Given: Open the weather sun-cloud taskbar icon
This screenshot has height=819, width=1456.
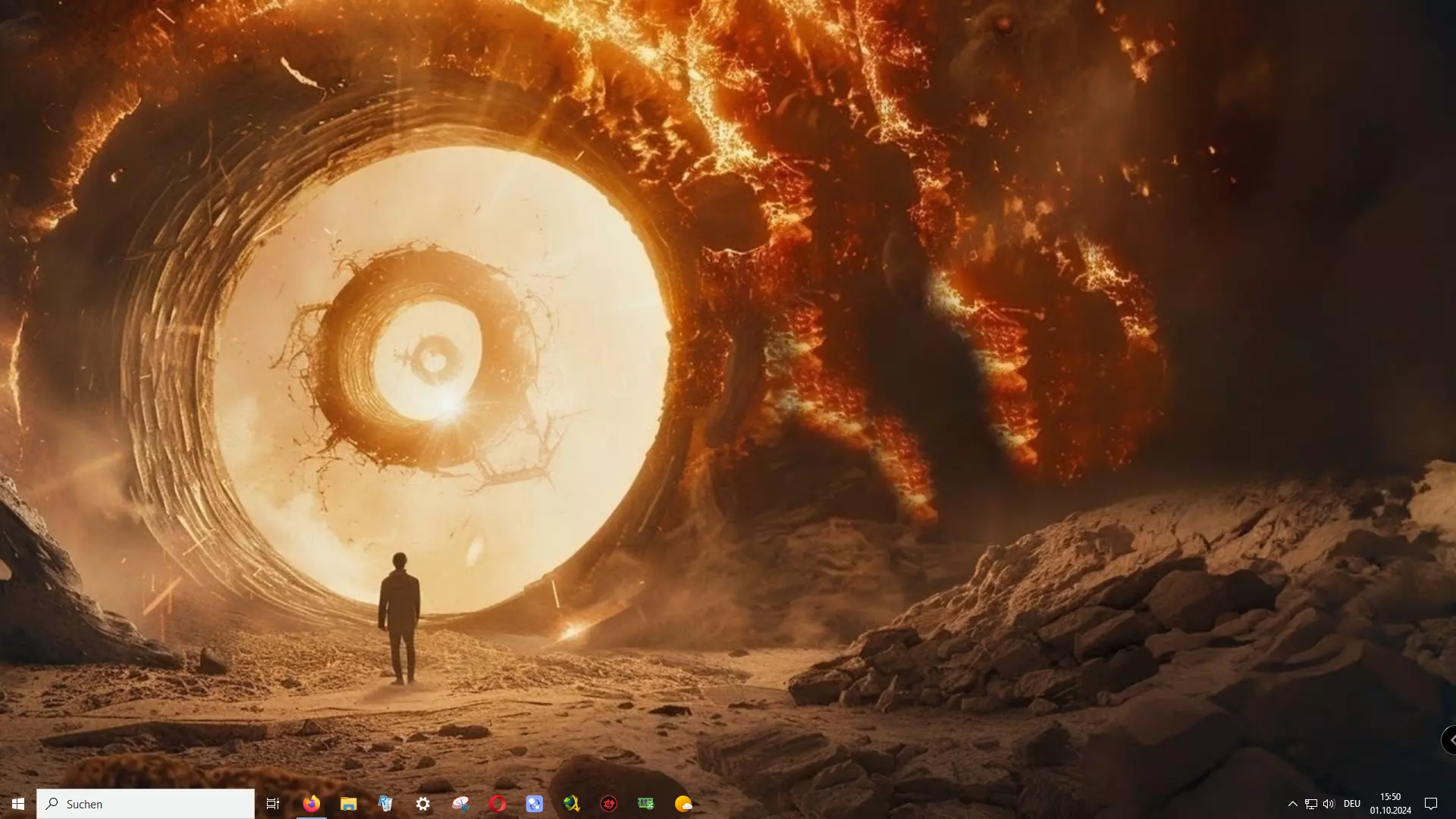Looking at the screenshot, I should [683, 804].
